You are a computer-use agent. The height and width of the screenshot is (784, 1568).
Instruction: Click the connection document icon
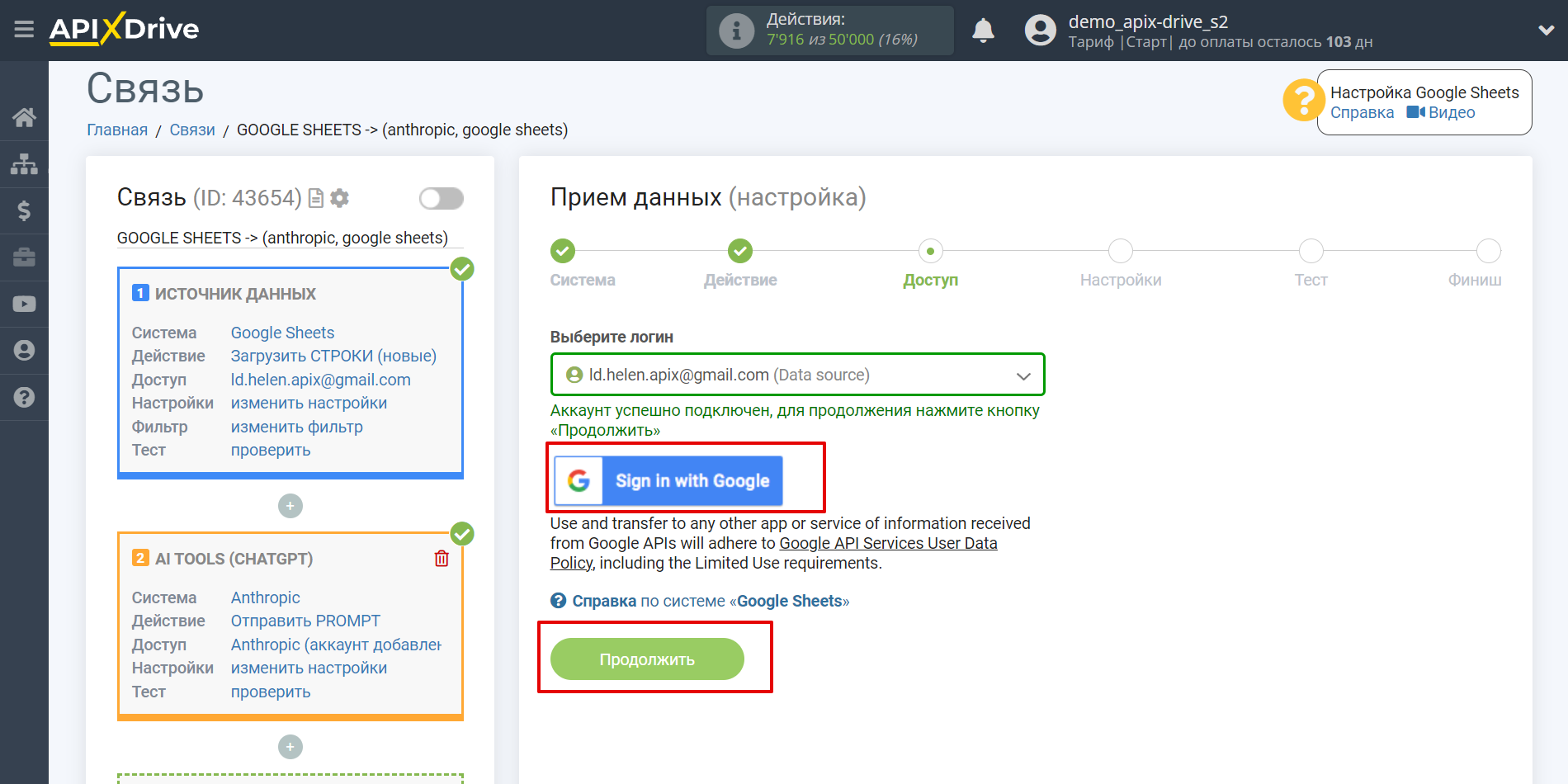(x=315, y=198)
